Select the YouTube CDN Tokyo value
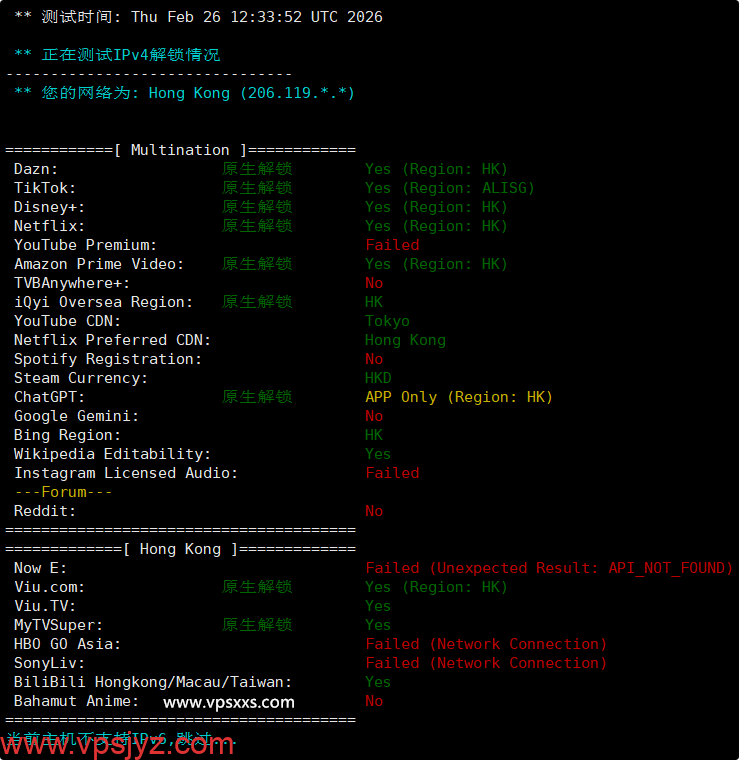Image resolution: width=739 pixels, height=760 pixels. 387,321
